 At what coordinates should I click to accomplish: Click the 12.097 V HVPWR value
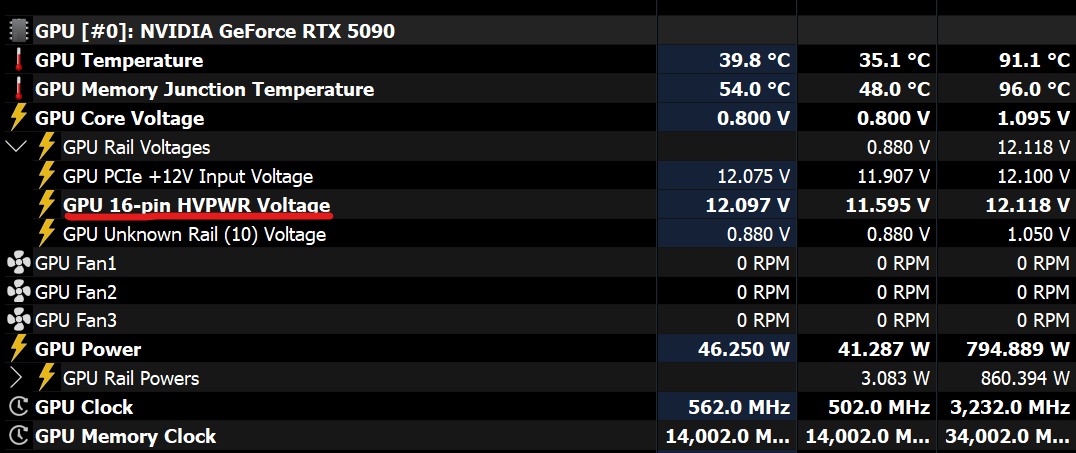748,205
